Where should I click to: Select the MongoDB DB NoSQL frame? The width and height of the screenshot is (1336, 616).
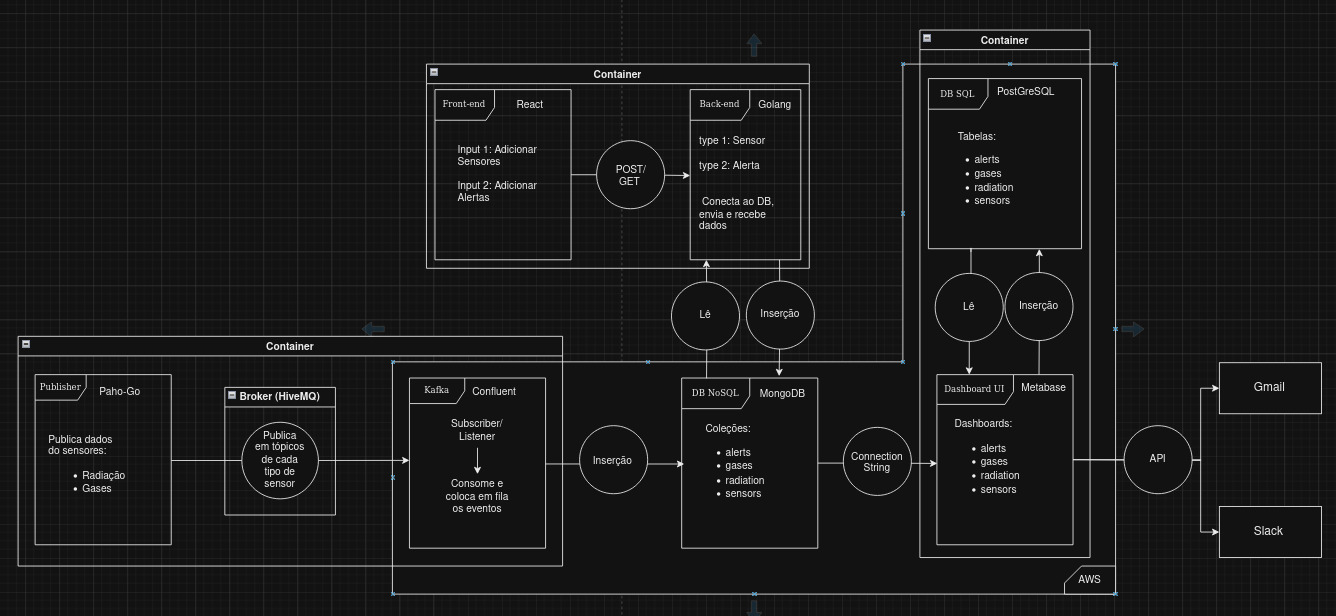pos(749,463)
